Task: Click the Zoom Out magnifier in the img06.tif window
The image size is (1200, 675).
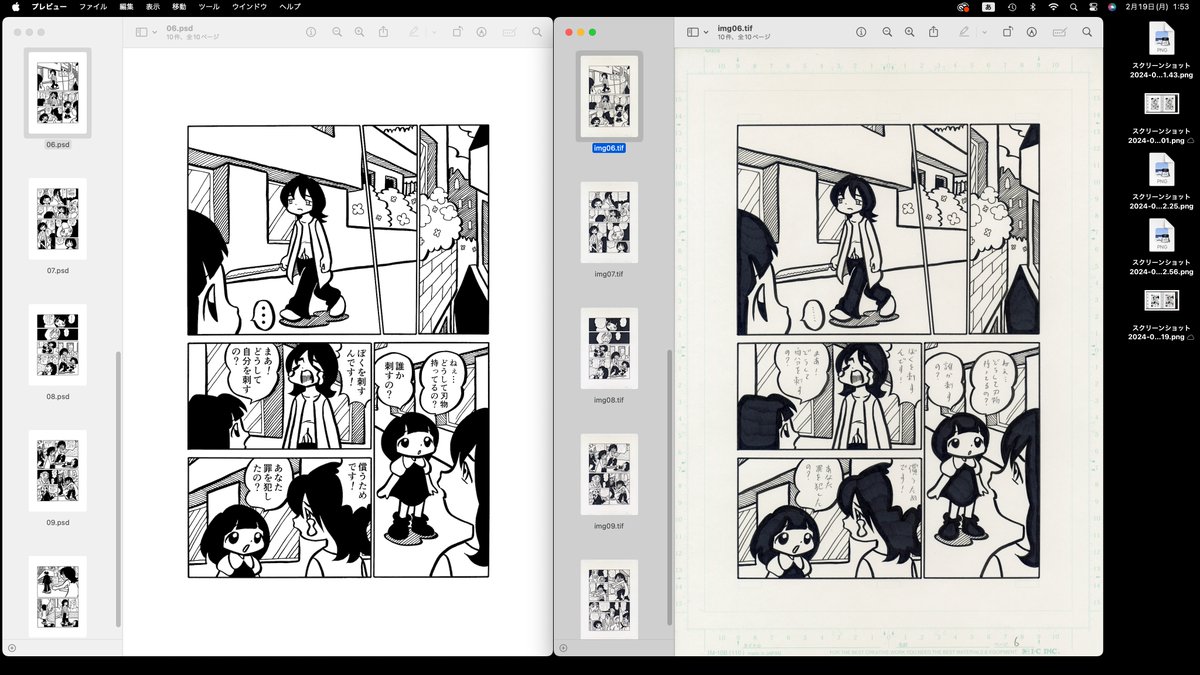Action: 888,31
